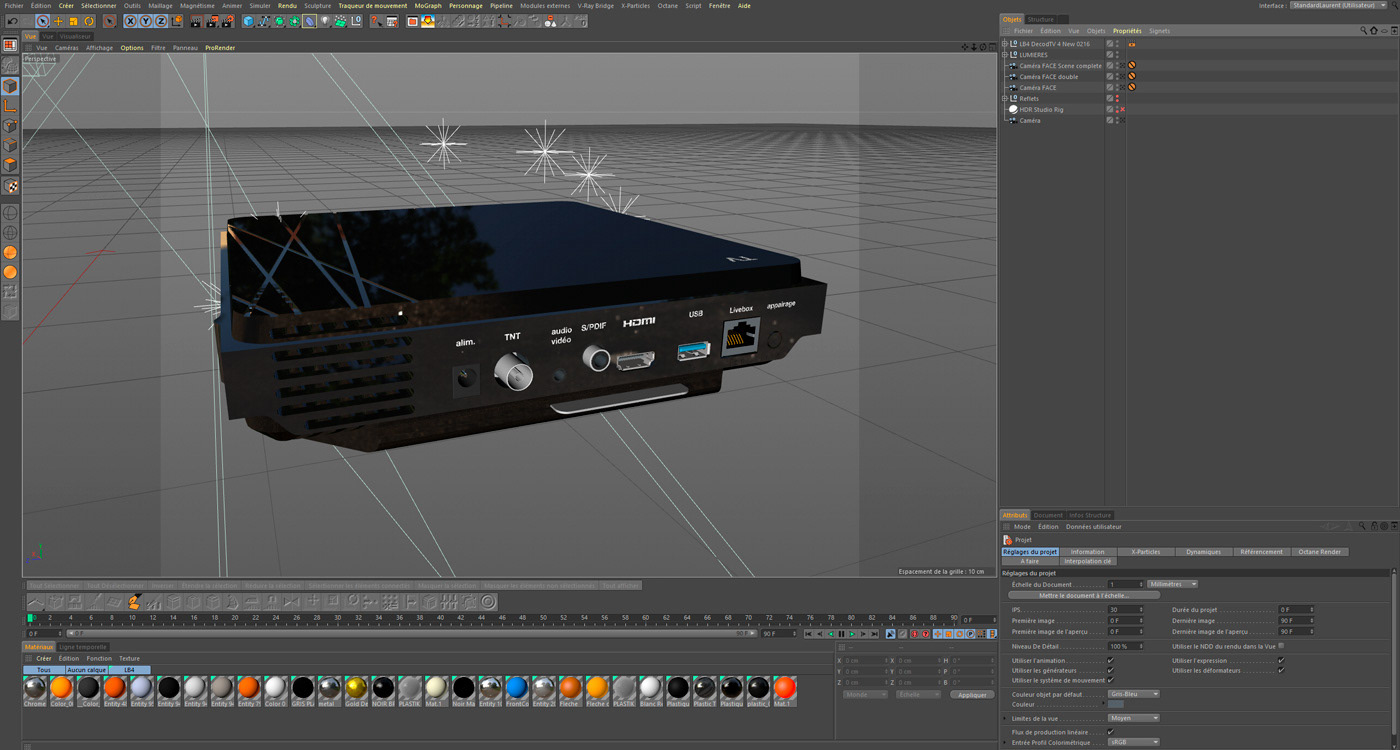Open Limites de la vue dropdown
This screenshot has height=750, width=1400.
(1134, 718)
